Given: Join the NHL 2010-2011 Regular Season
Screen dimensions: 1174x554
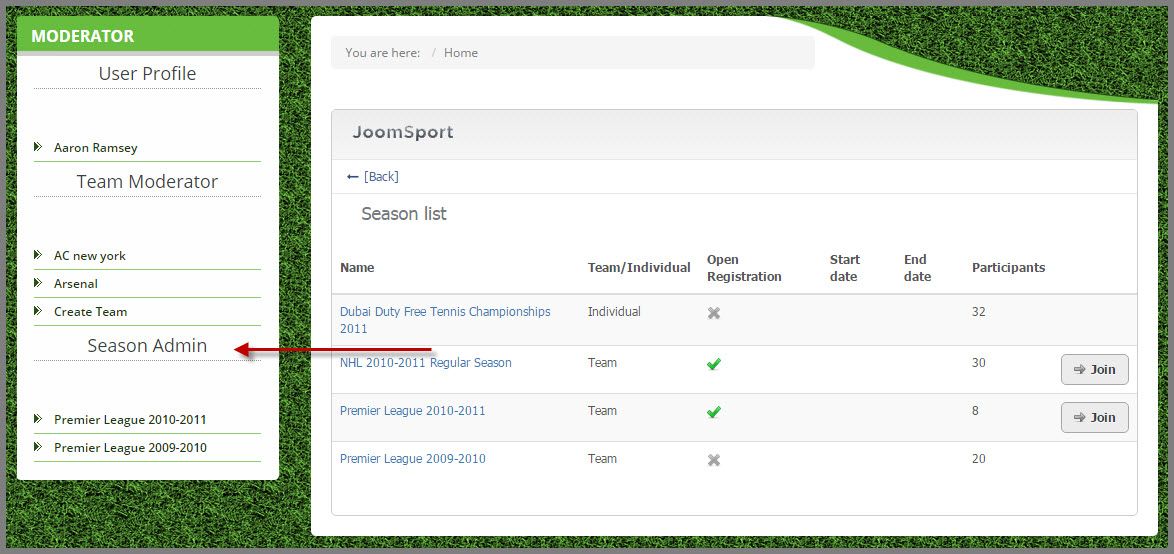Looking at the screenshot, I should [1095, 369].
